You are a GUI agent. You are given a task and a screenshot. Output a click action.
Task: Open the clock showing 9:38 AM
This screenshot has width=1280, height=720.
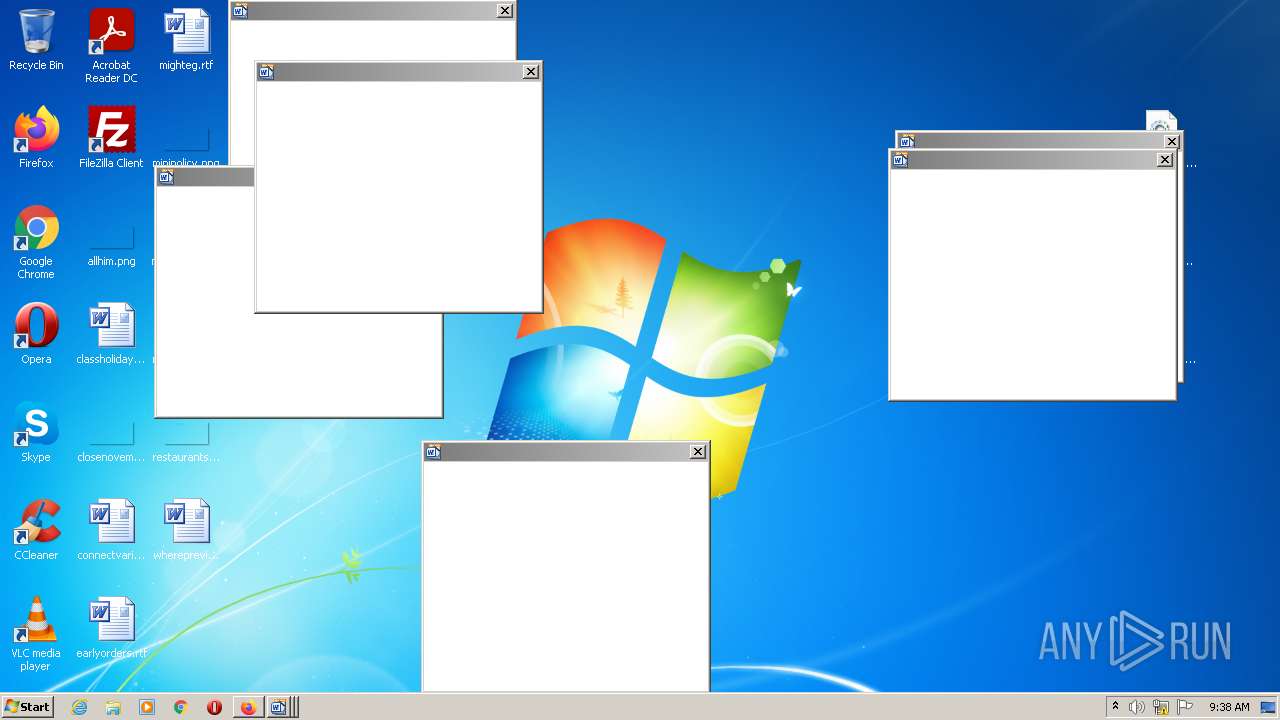tap(1229, 707)
